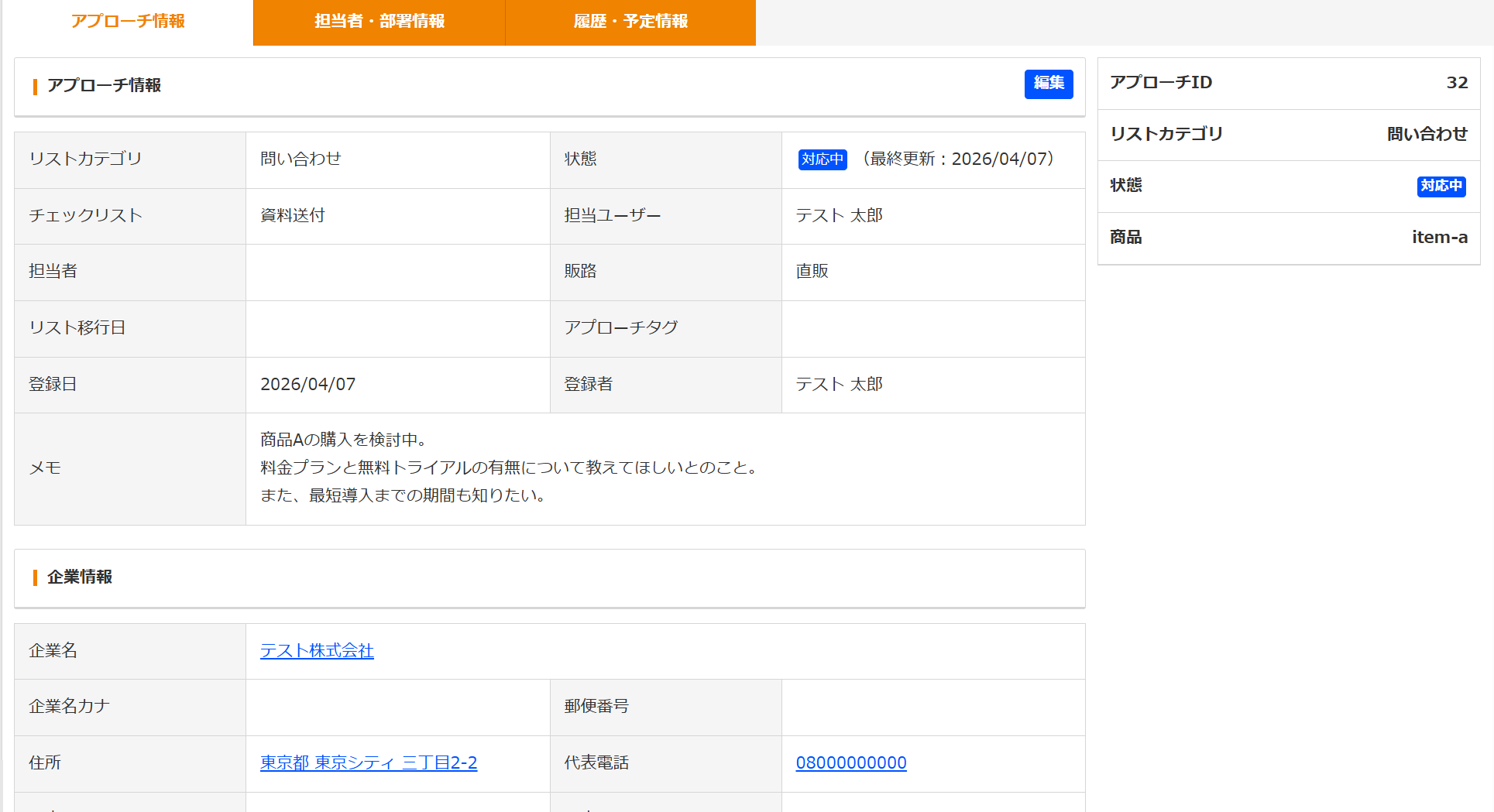Screen dimensions: 1494x812
Task: Switch to the アプローチ情報 tab
Action: point(128,22)
